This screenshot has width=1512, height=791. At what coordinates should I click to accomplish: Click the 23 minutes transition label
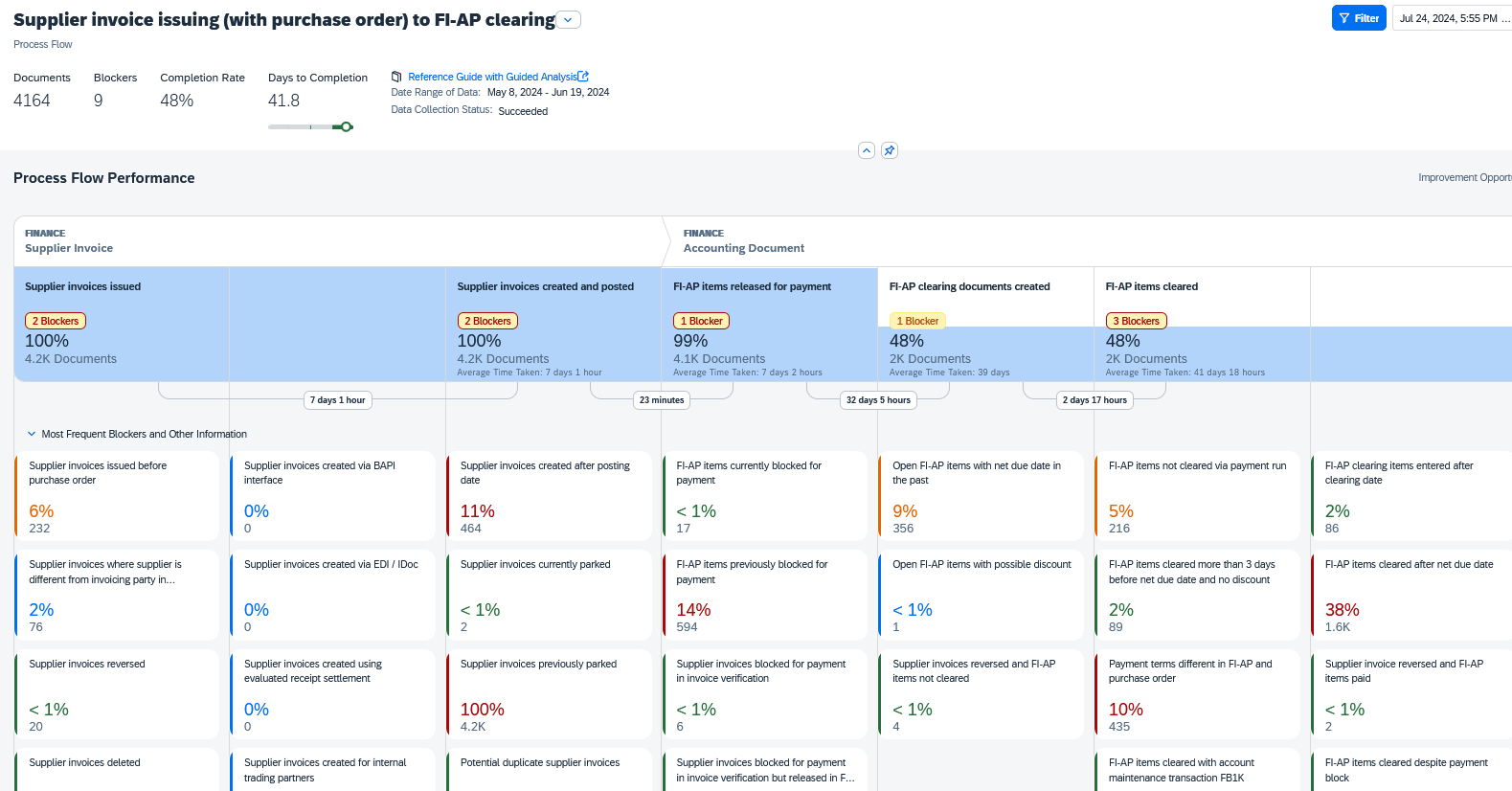[x=662, y=400]
